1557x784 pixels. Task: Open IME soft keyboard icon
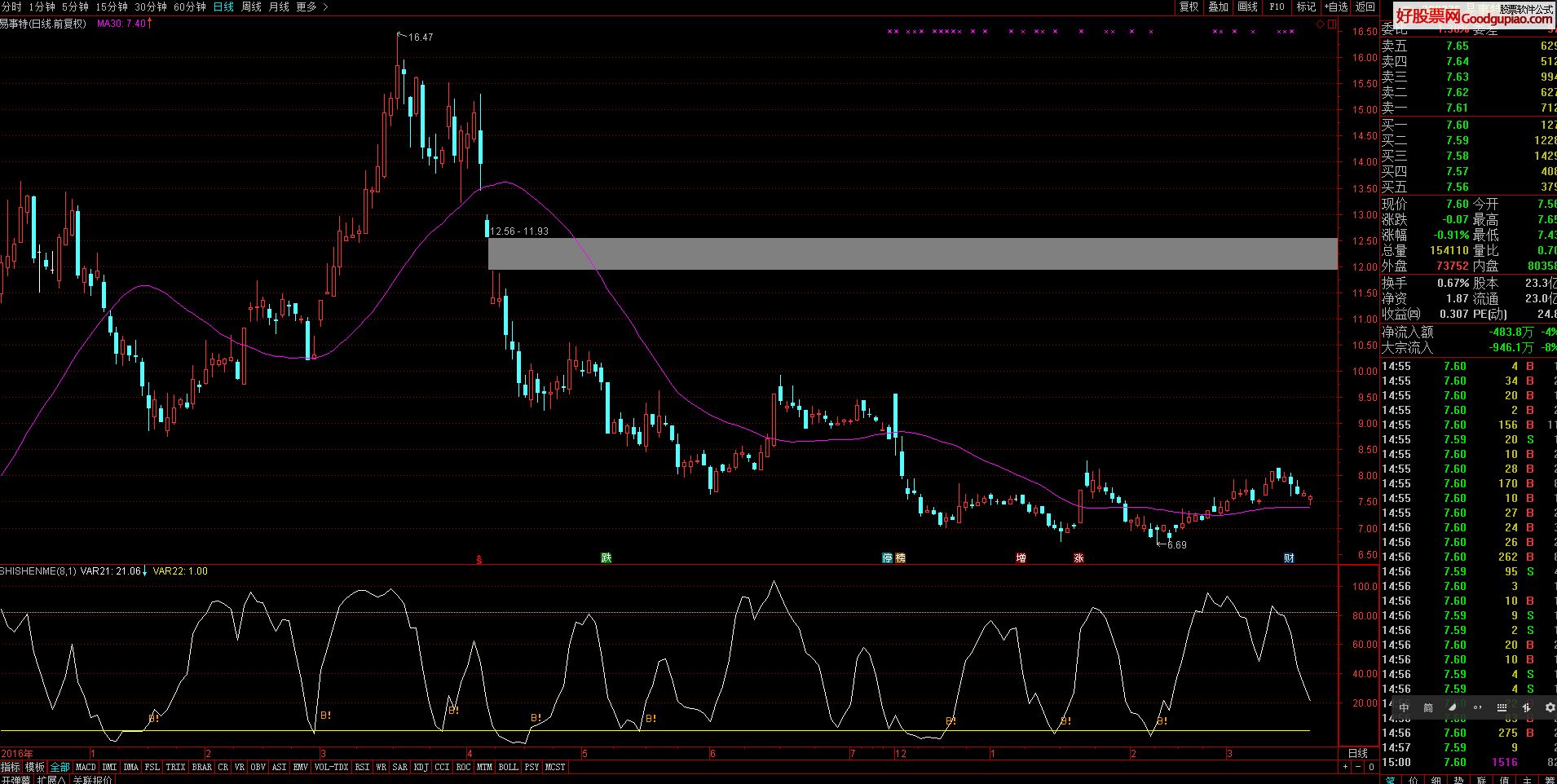click(x=1502, y=707)
